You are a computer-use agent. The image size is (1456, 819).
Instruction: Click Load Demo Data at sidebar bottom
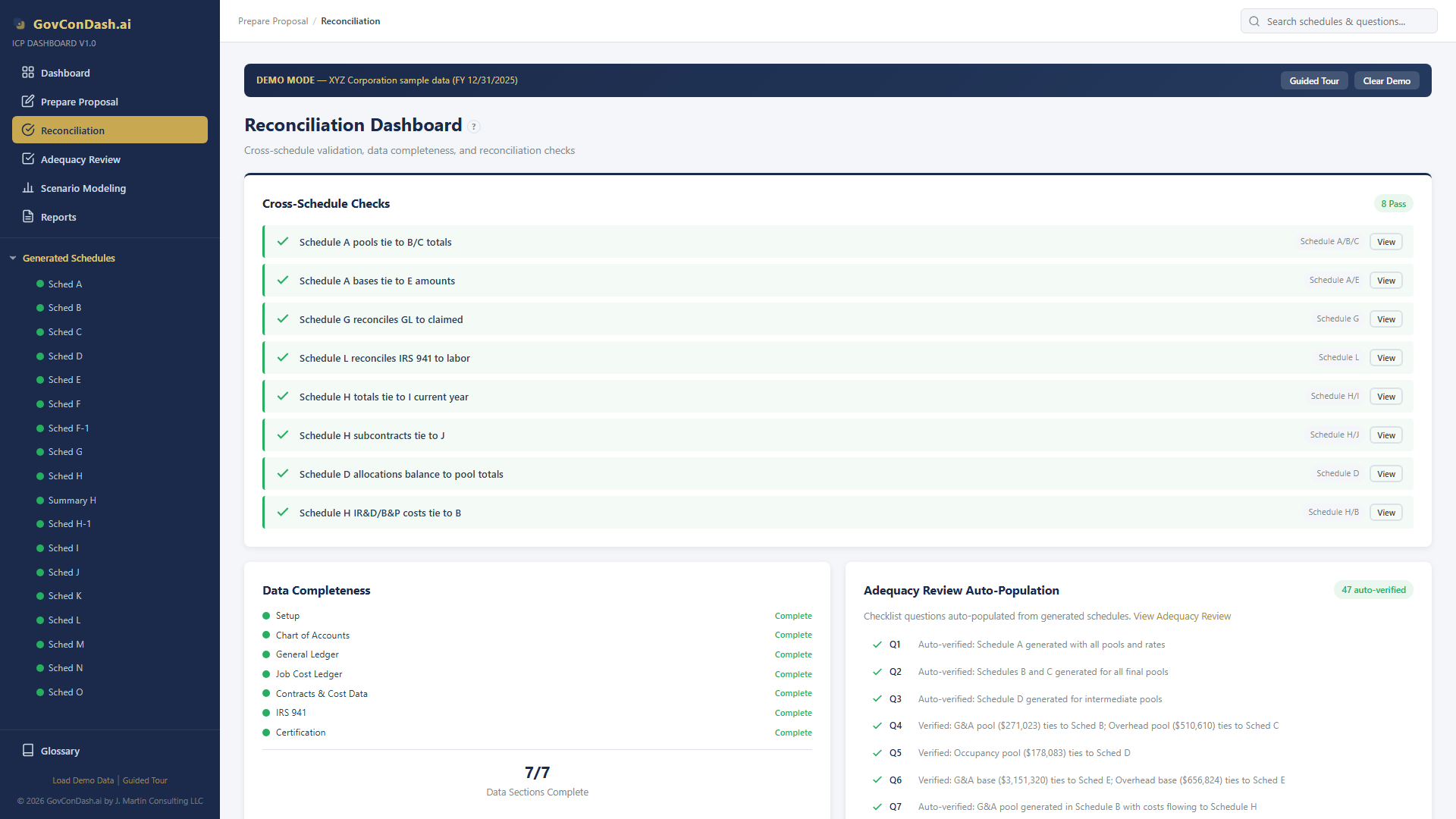tap(83, 780)
